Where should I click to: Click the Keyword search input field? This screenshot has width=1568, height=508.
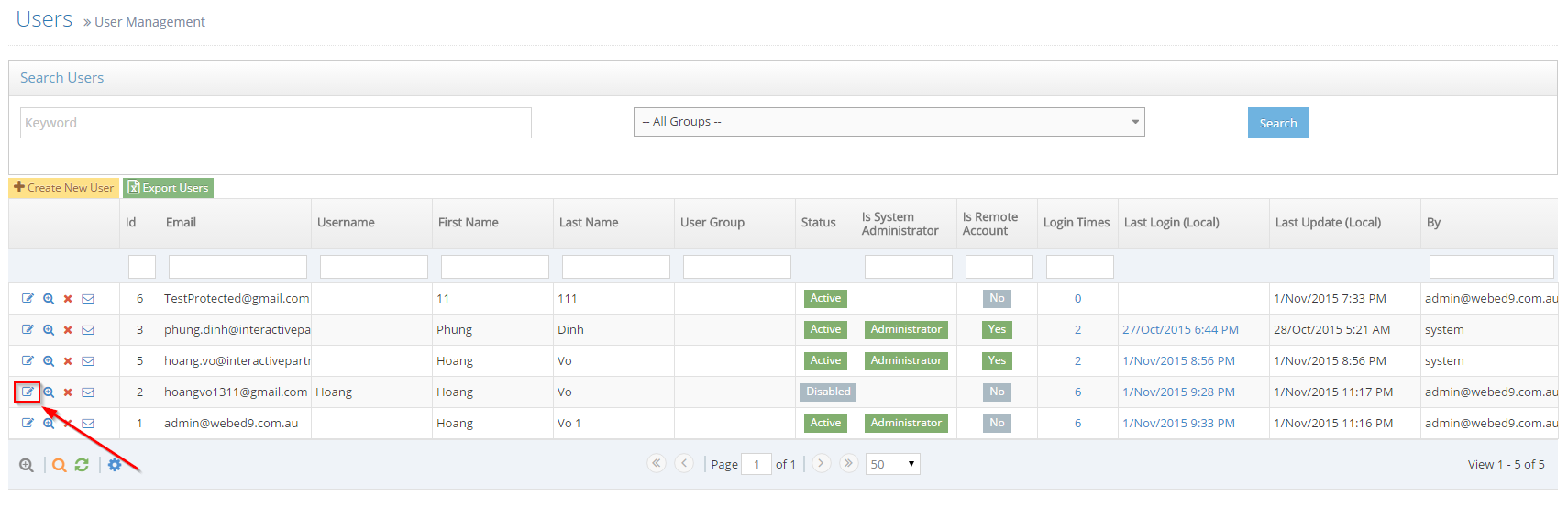275,123
